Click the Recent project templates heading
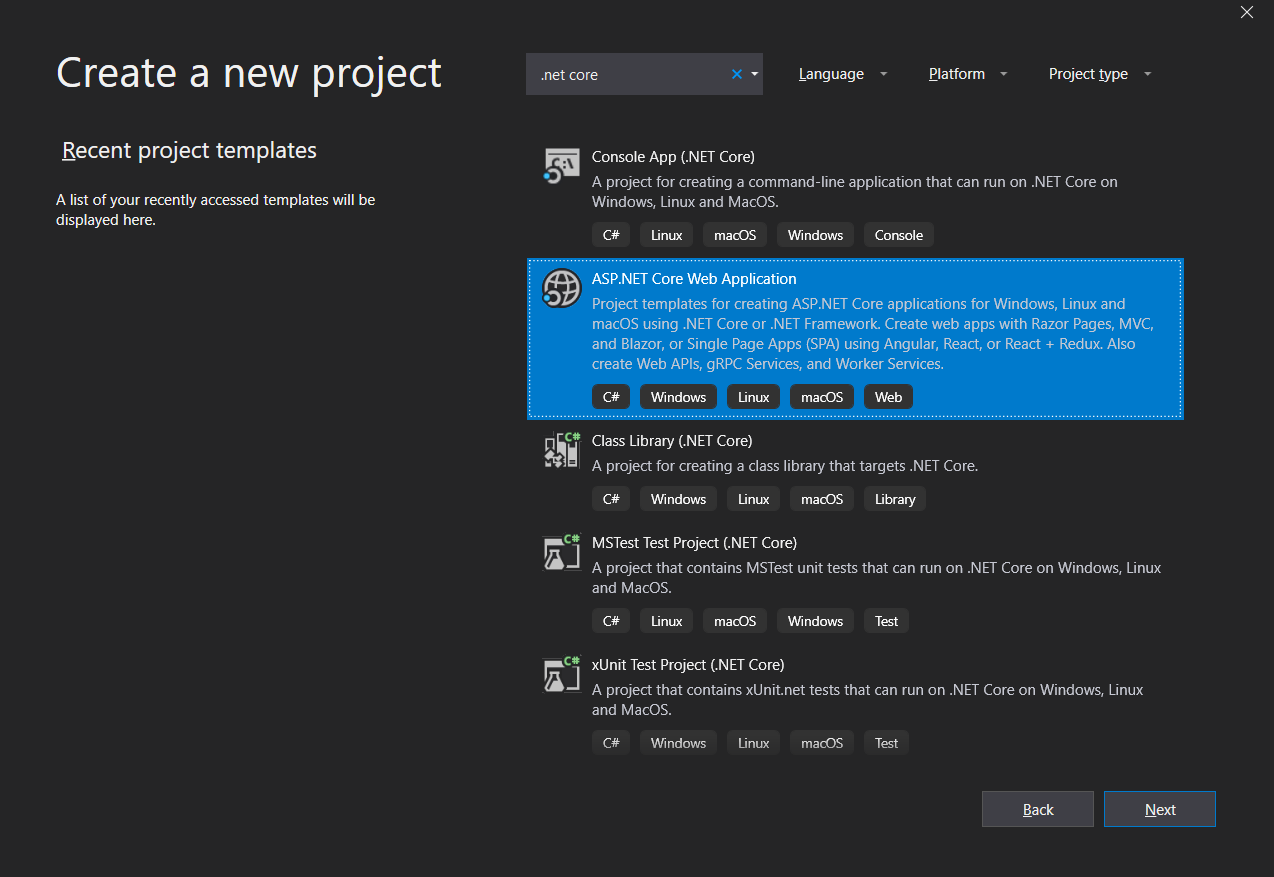The height and width of the screenshot is (877, 1274). point(188,150)
